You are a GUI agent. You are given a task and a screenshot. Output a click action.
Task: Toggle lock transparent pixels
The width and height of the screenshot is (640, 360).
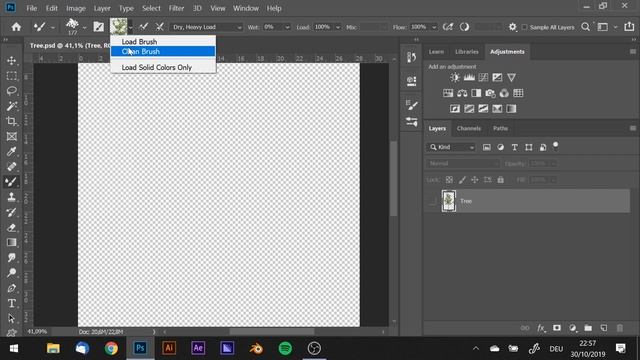click(449, 180)
